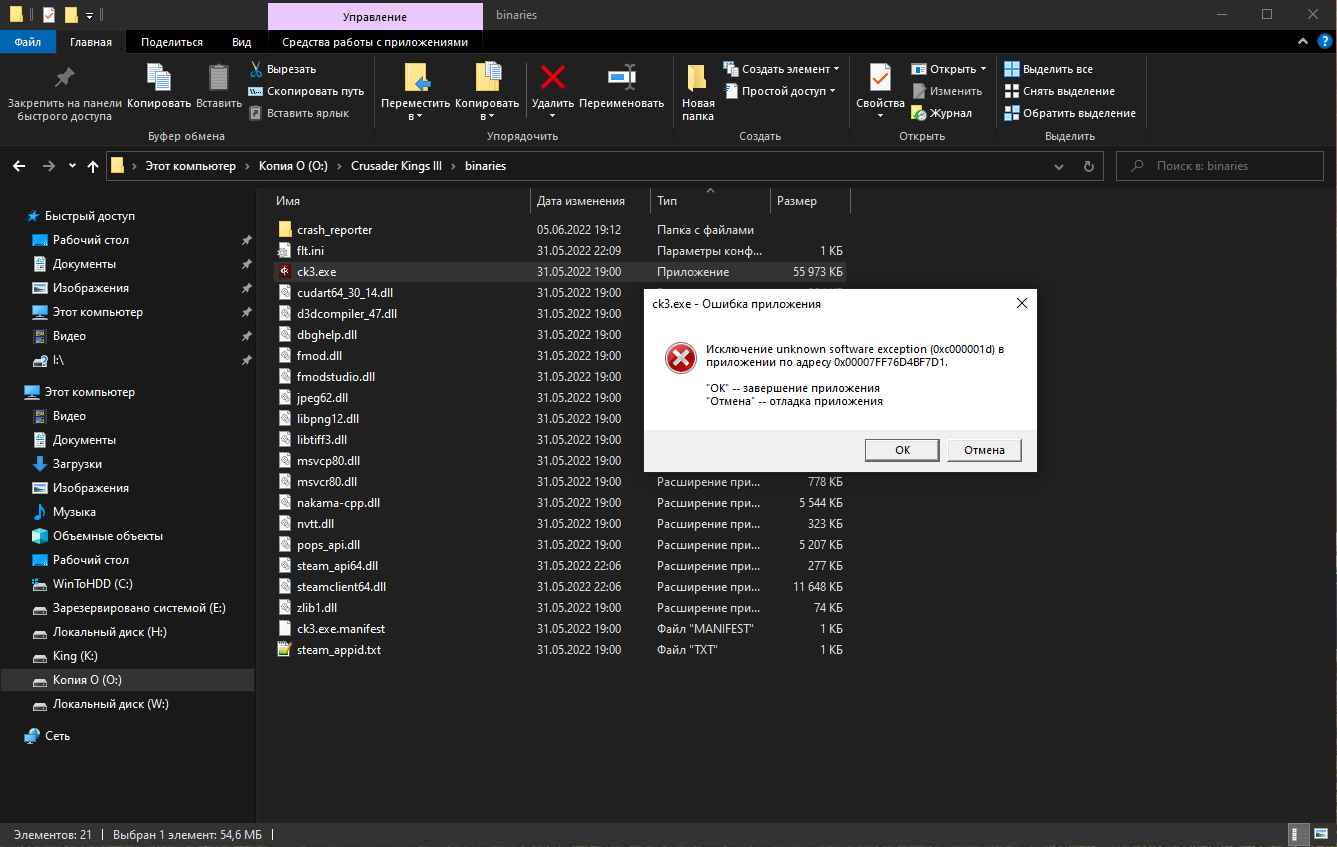This screenshot has height=847, width=1337.
Task: Click the Manage (Управление) contextual tab
Action: [x=375, y=16]
